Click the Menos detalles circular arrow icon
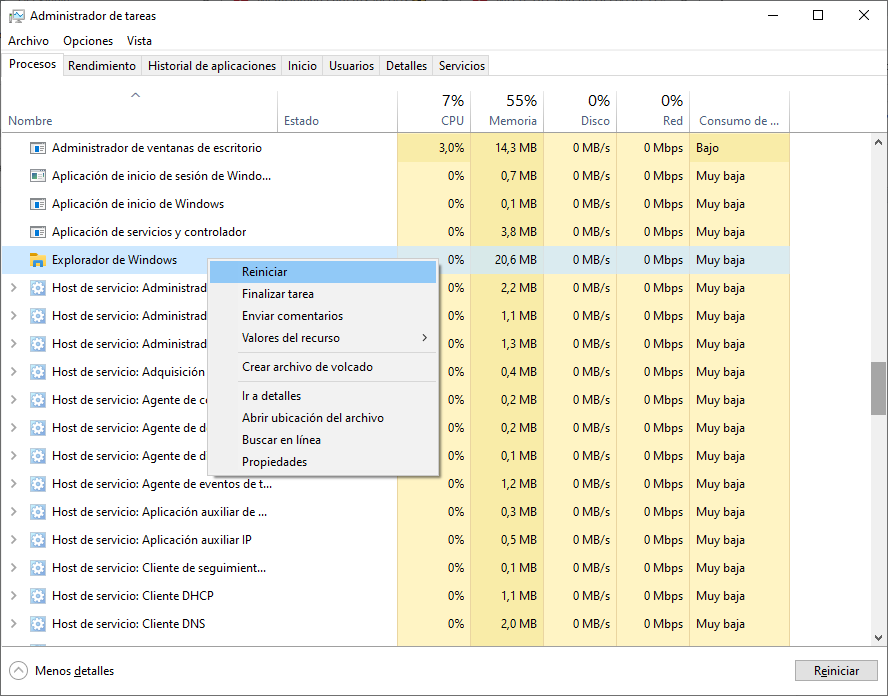This screenshot has width=888, height=696. (18, 671)
